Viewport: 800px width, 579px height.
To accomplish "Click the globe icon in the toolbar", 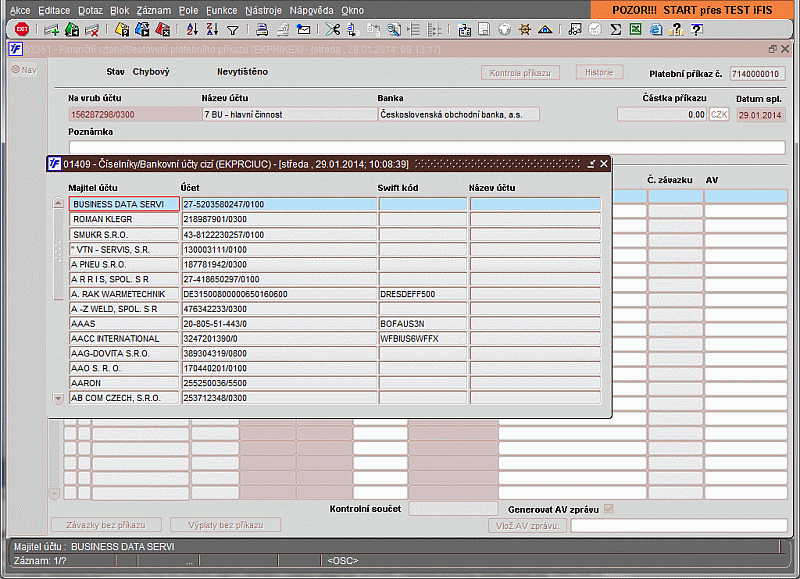I will [505, 30].
